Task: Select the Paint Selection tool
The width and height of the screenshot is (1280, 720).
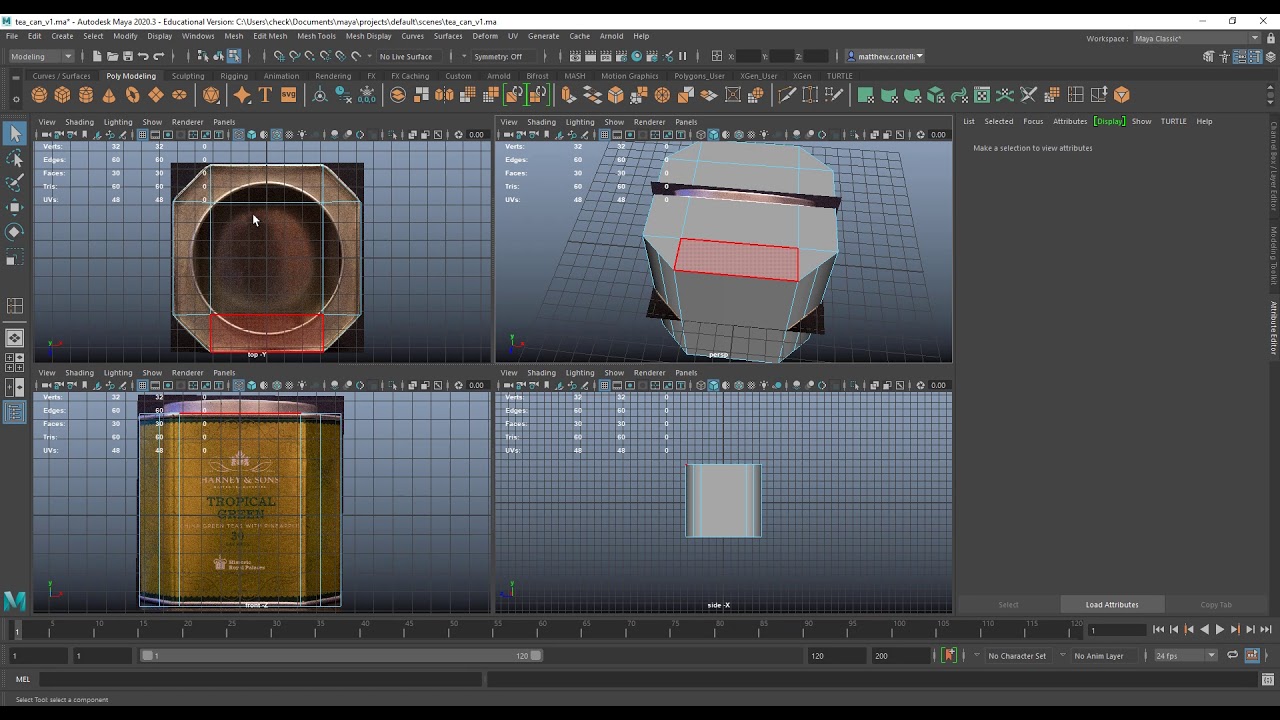Action: coord(14,183)
